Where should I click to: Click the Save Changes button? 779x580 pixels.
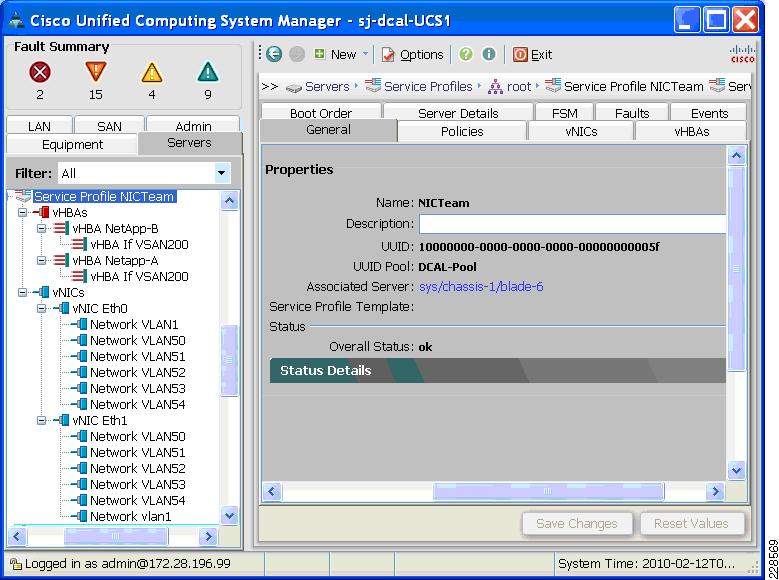tap(577, 523)
